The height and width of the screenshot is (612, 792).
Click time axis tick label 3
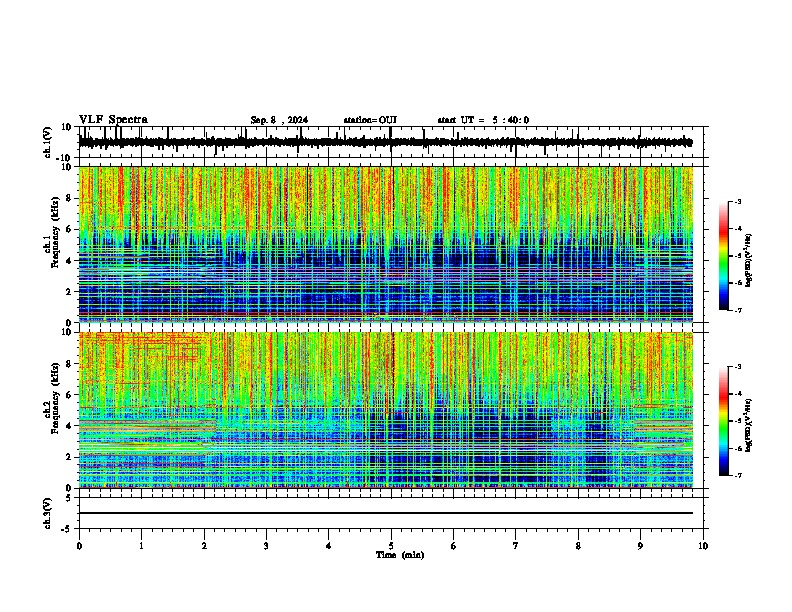pyautogui.click(x=266, y=546)
